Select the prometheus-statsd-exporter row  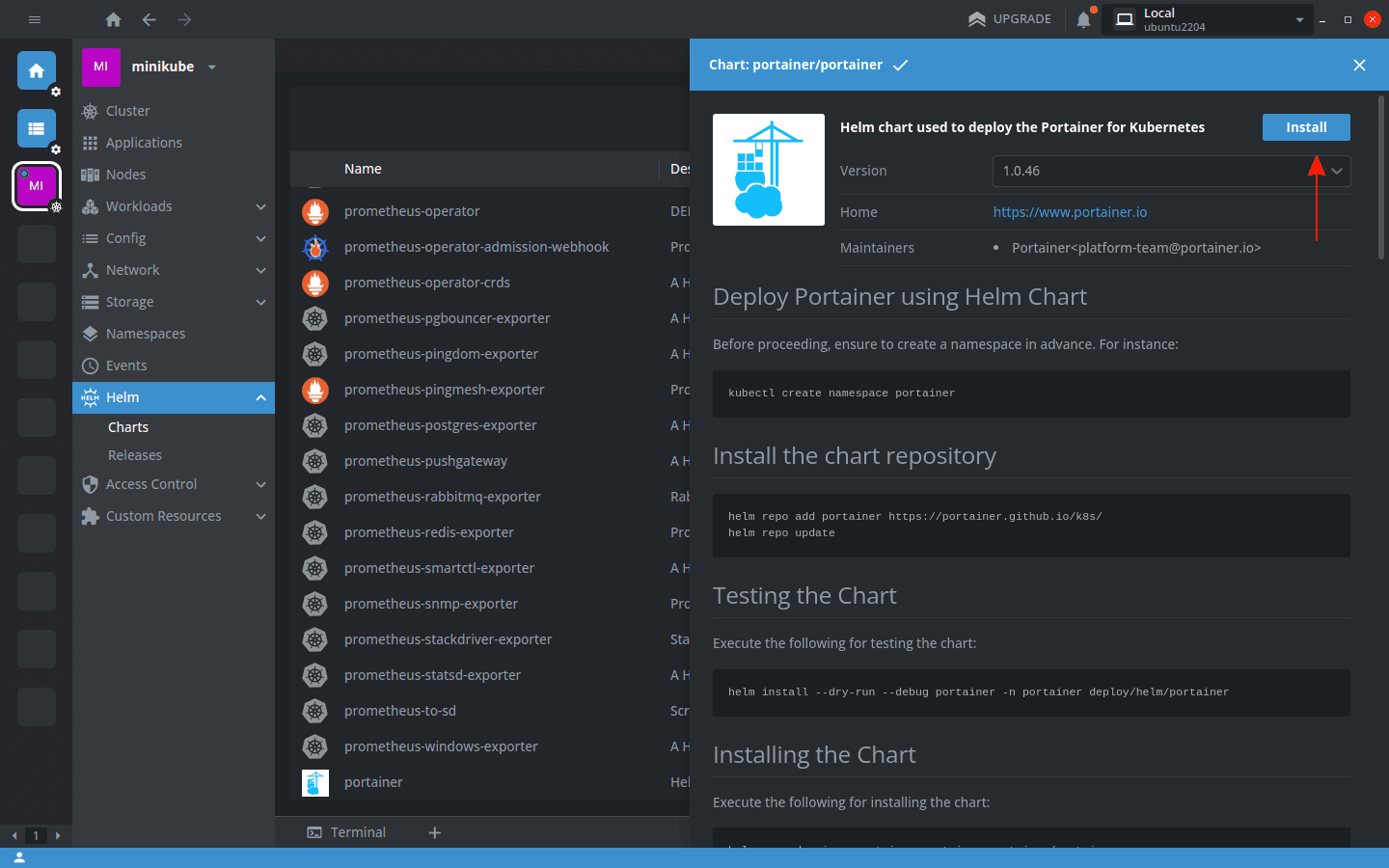click(x=490, y=675)
